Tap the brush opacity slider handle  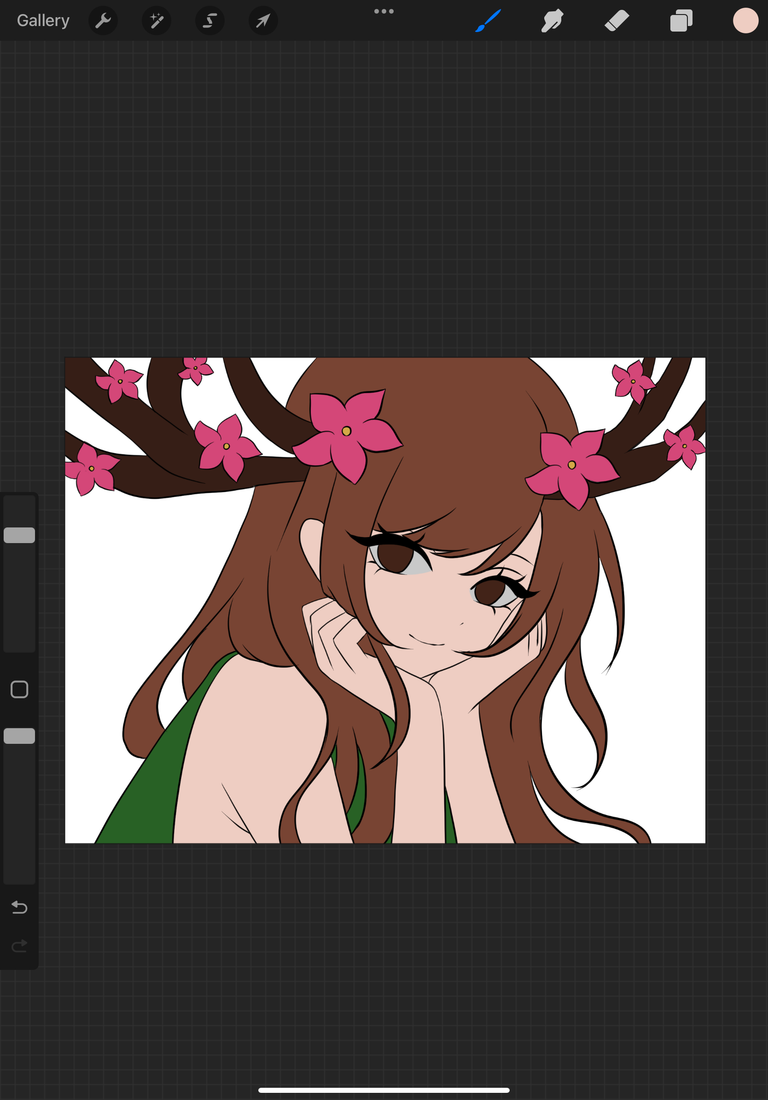20,736
